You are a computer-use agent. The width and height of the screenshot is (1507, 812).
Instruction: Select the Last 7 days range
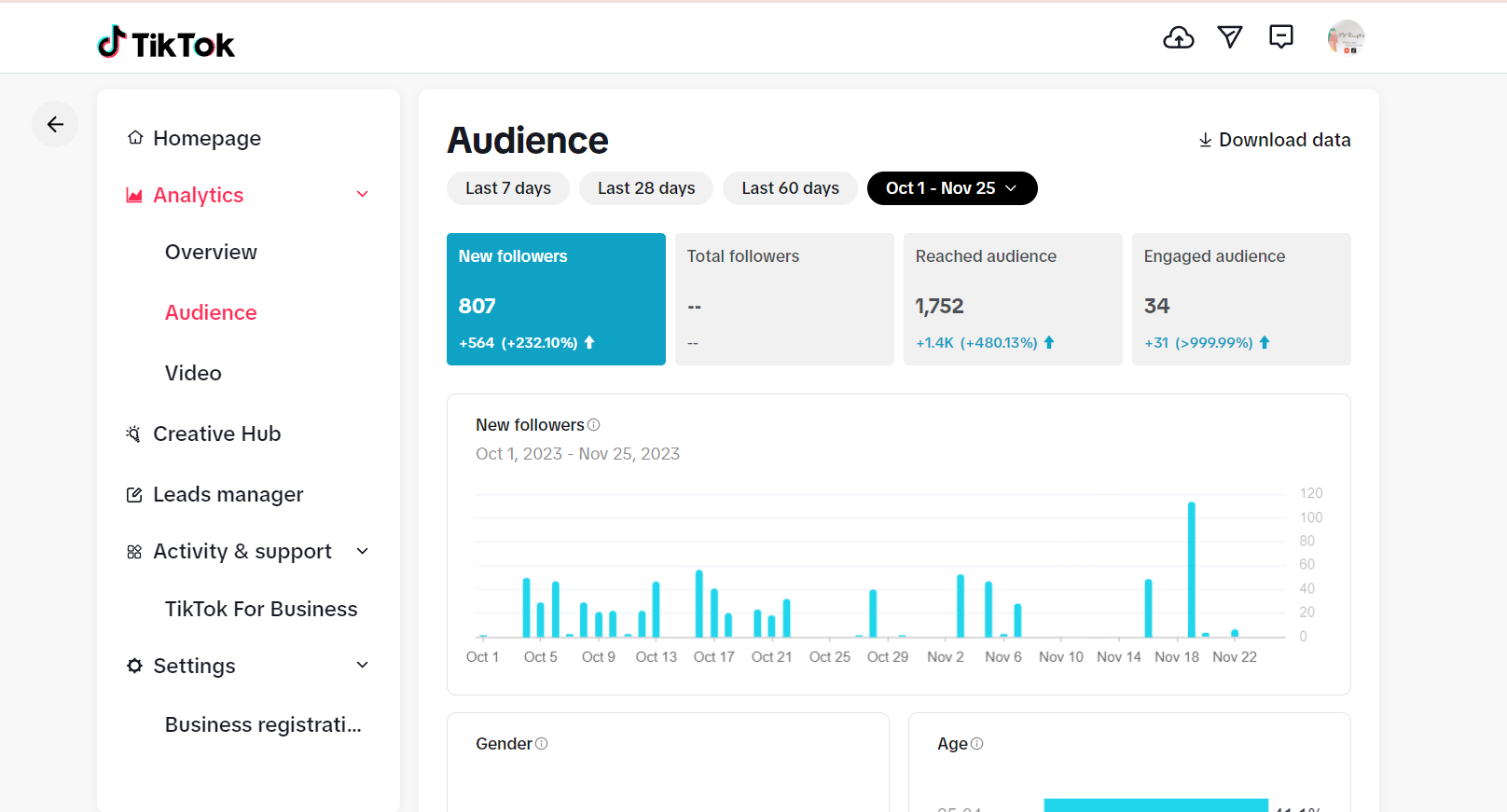508,188
